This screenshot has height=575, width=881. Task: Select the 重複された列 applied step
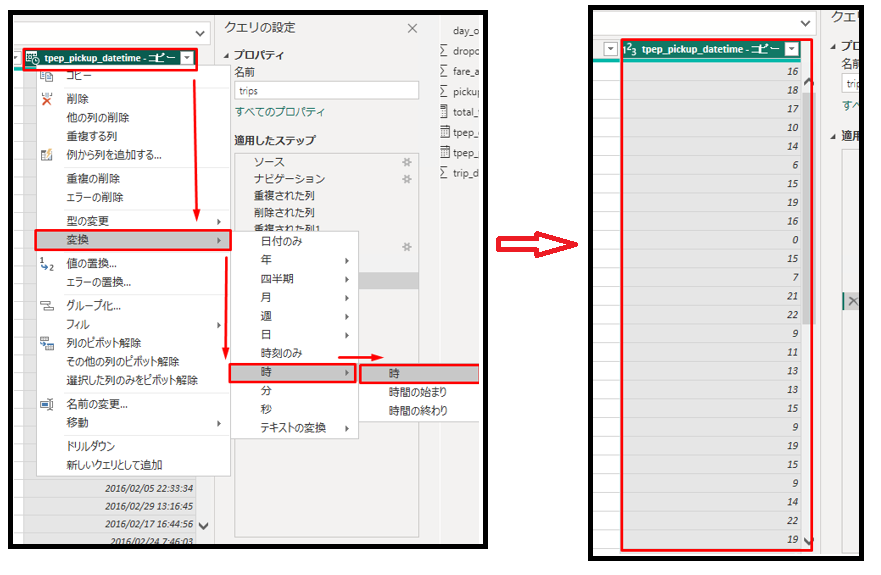point(284,196)
